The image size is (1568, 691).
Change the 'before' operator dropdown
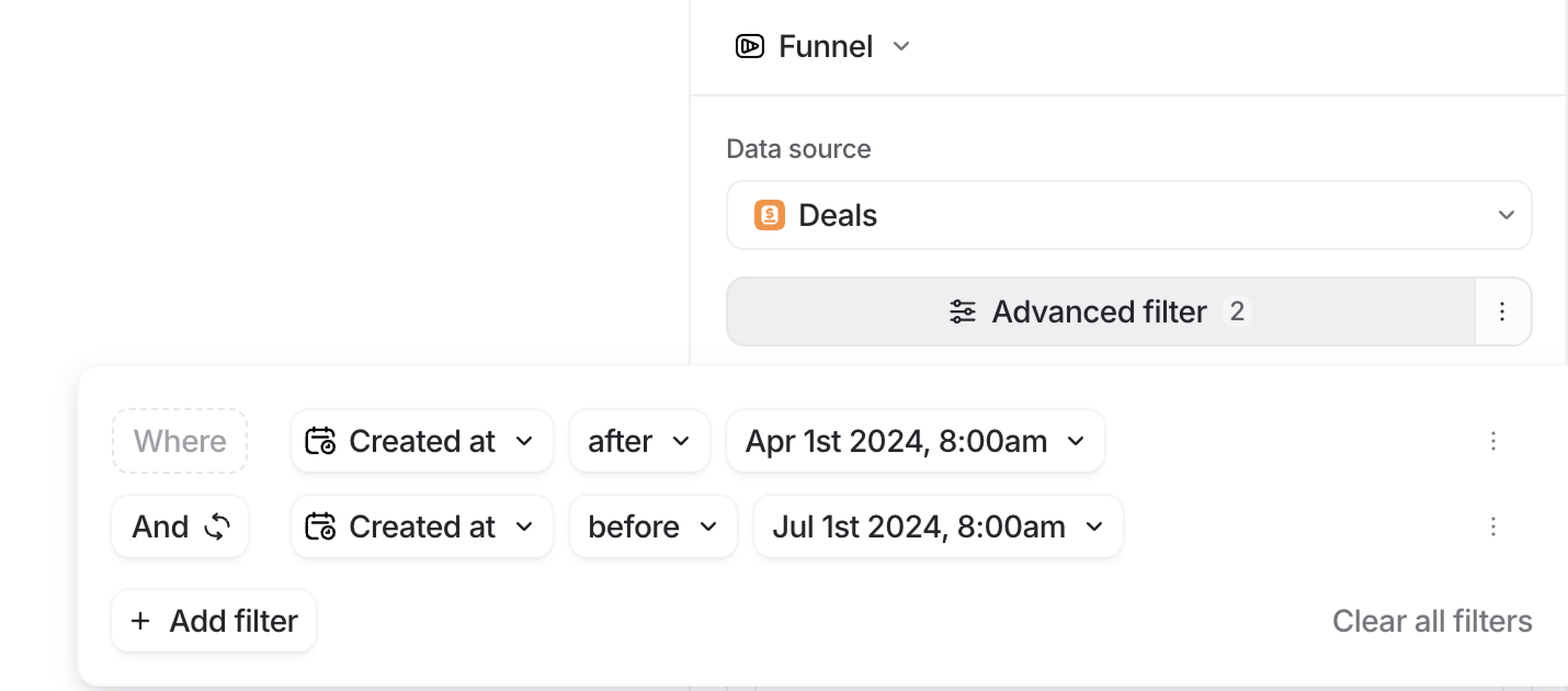point(653,526)
